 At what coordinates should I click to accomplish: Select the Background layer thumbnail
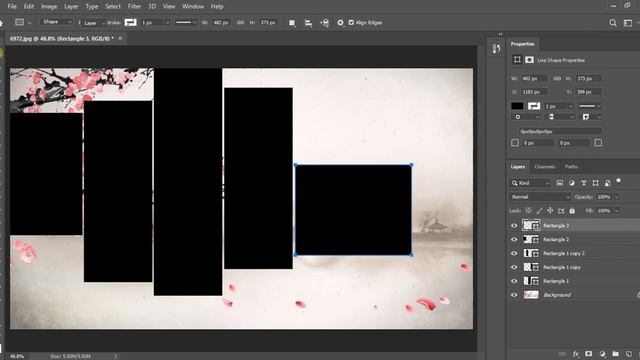pyautogui.click(x=531, y=295)
